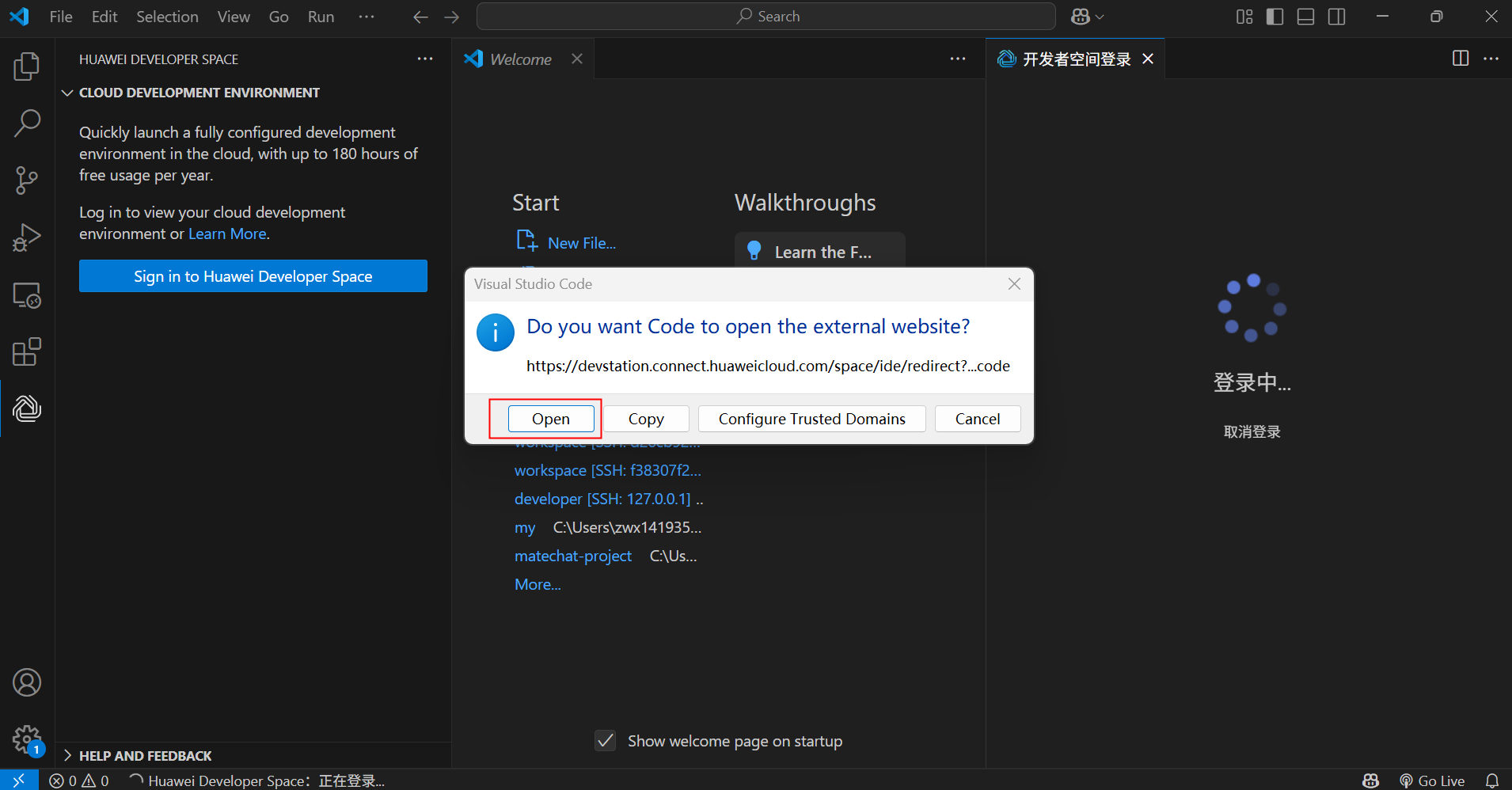Open recent folder named my
The width and height of the screenshot is (1512, 790).
click(525, 527)
